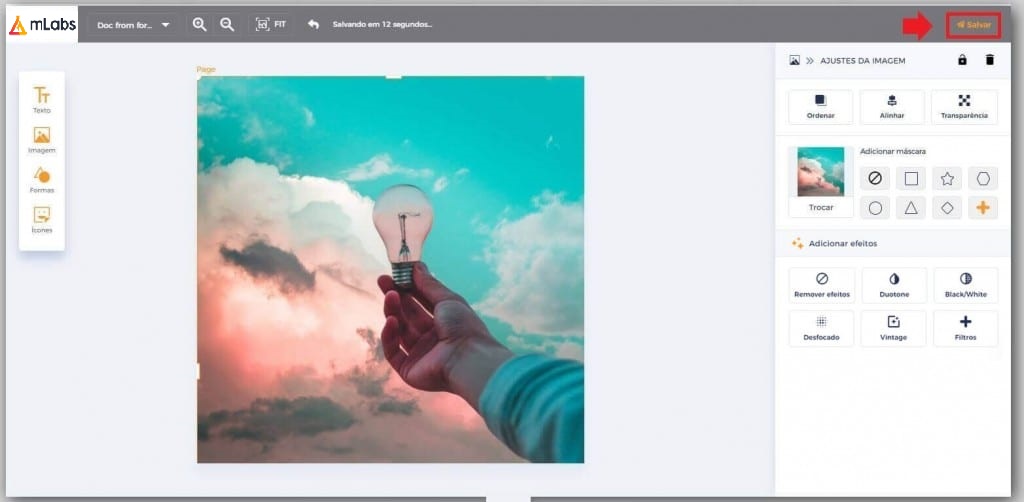Screen dimensions: 1024x502
Task: Click the mLabs logo
Action: pyautogui.click(x=42, y=25)
